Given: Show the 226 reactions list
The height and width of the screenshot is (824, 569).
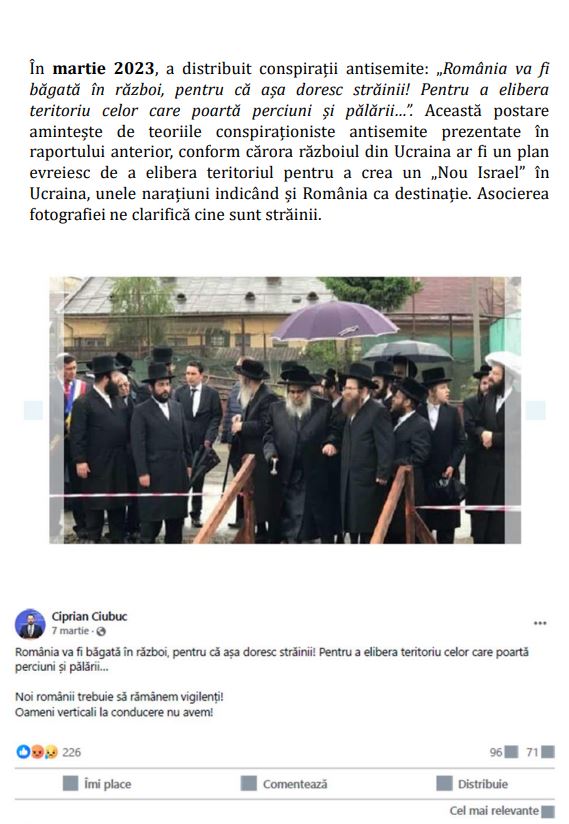Looking at the screenshot, I should pos(71,752).
